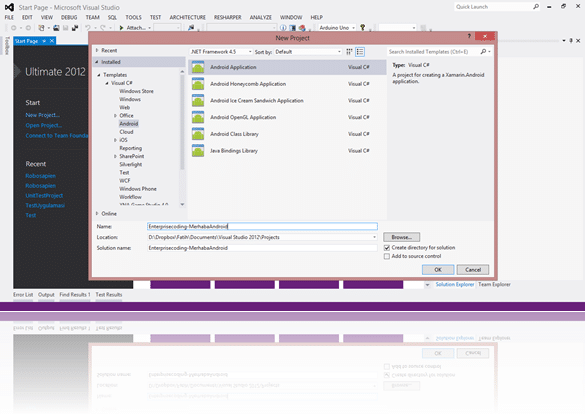
Task: Click the Android Application template icon
Action: coord(198,67)
